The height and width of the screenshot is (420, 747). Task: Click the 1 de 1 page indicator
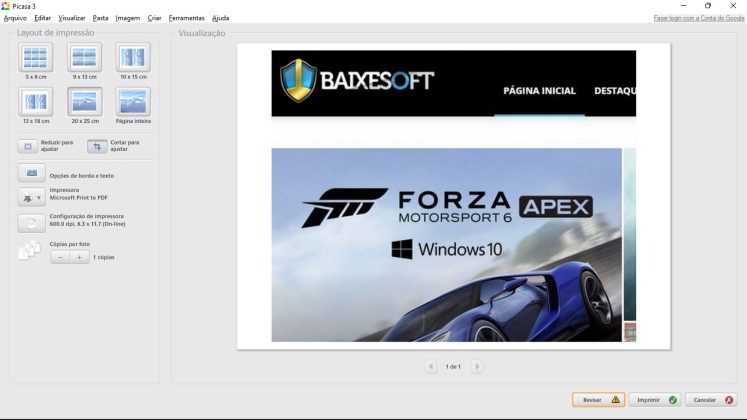click(453, 367)
